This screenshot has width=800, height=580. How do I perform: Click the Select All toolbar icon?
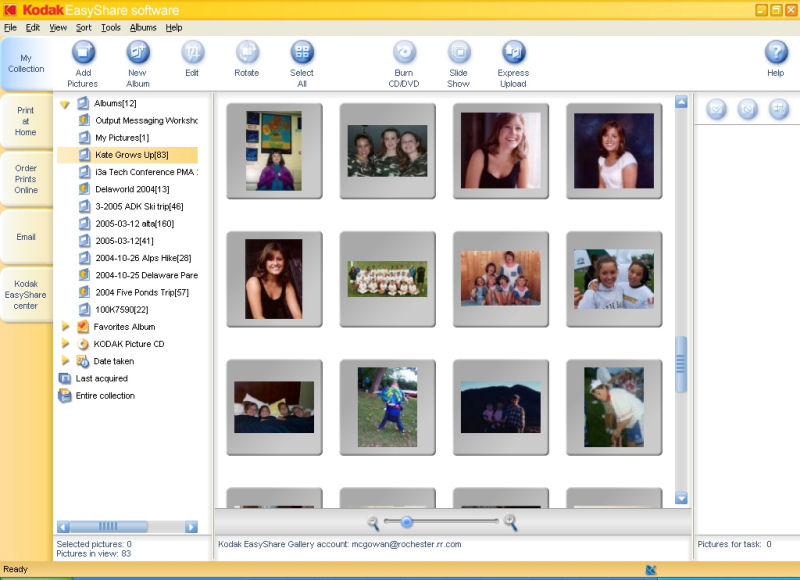point(302,53)
